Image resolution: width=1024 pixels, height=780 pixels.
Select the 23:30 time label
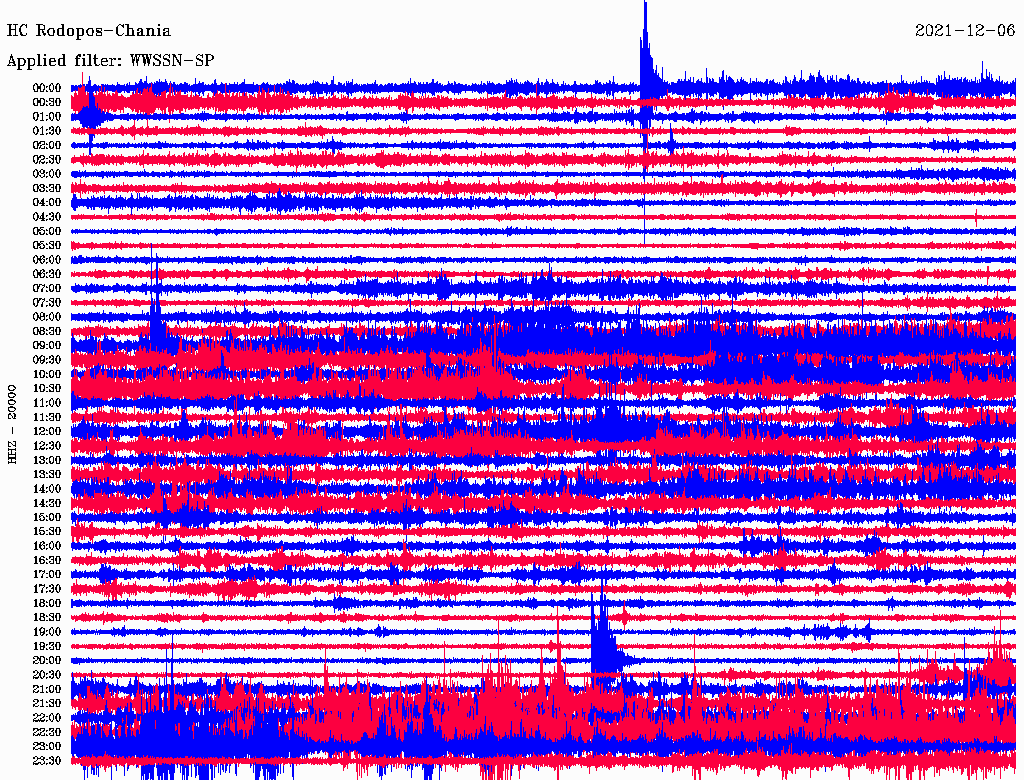click(x=47, y=760)
